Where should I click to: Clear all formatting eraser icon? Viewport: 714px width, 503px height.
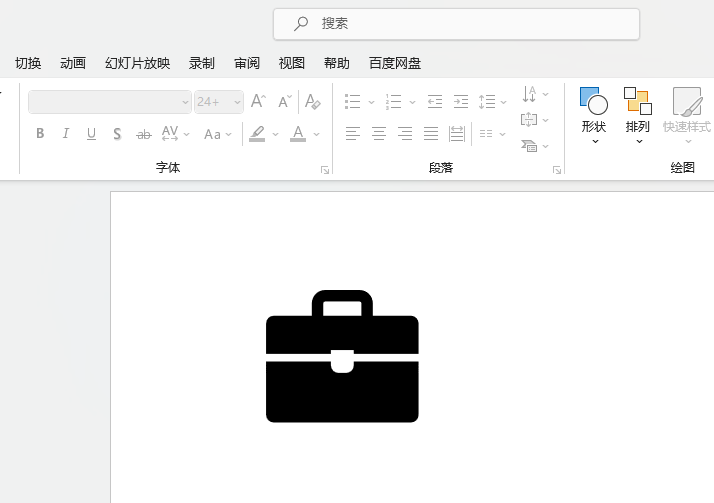[x=313, y=101]
